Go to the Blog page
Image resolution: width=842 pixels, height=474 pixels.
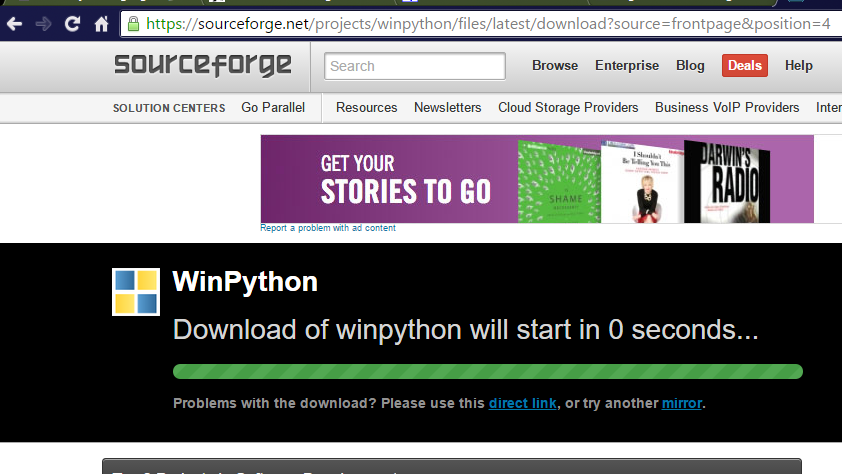(690, 65)
